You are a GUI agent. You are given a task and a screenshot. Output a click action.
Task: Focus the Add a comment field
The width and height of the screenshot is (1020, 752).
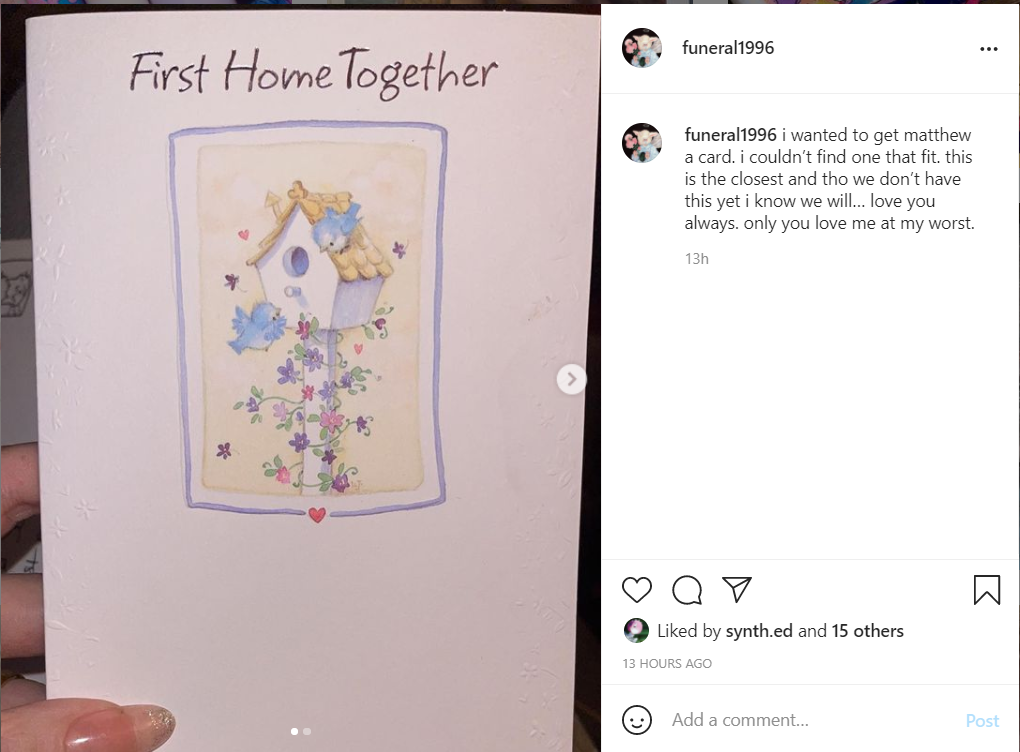(x=812, y=719)
